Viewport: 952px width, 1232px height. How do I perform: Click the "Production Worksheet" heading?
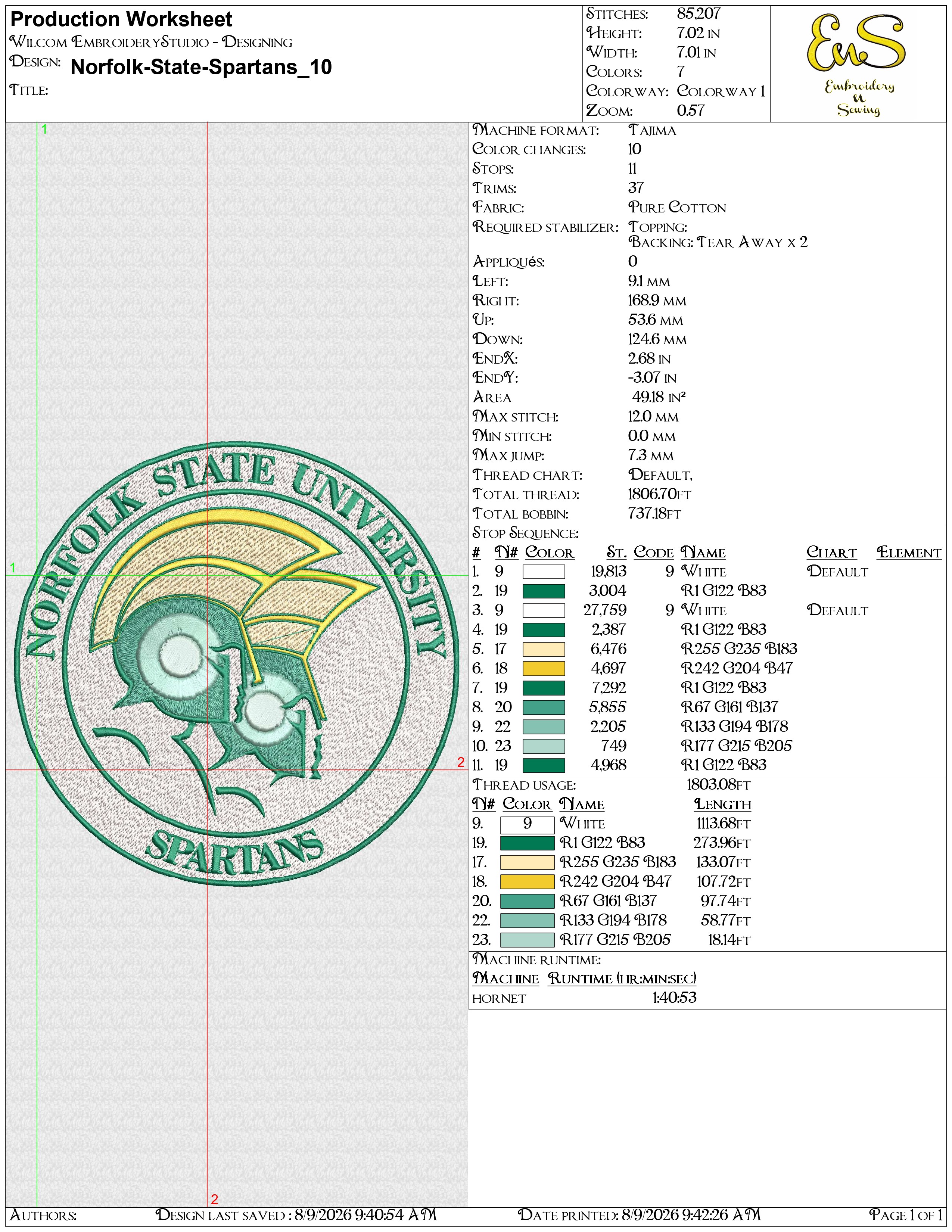tap(121, 20)
